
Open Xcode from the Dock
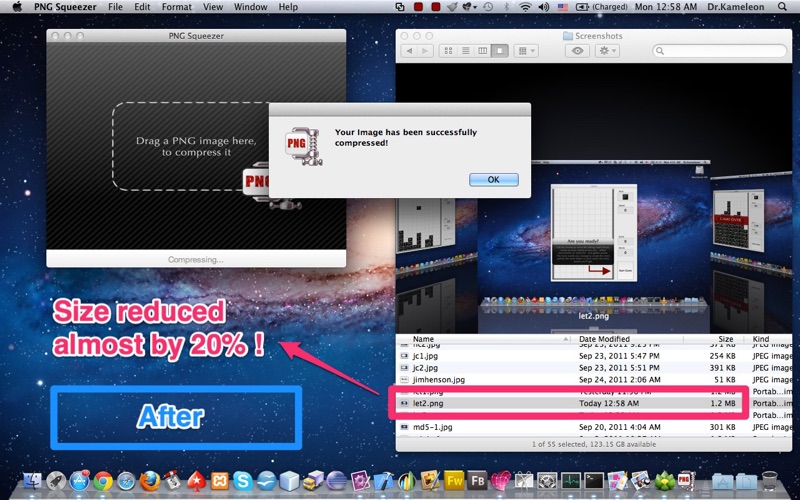click(x=384, y=480)
